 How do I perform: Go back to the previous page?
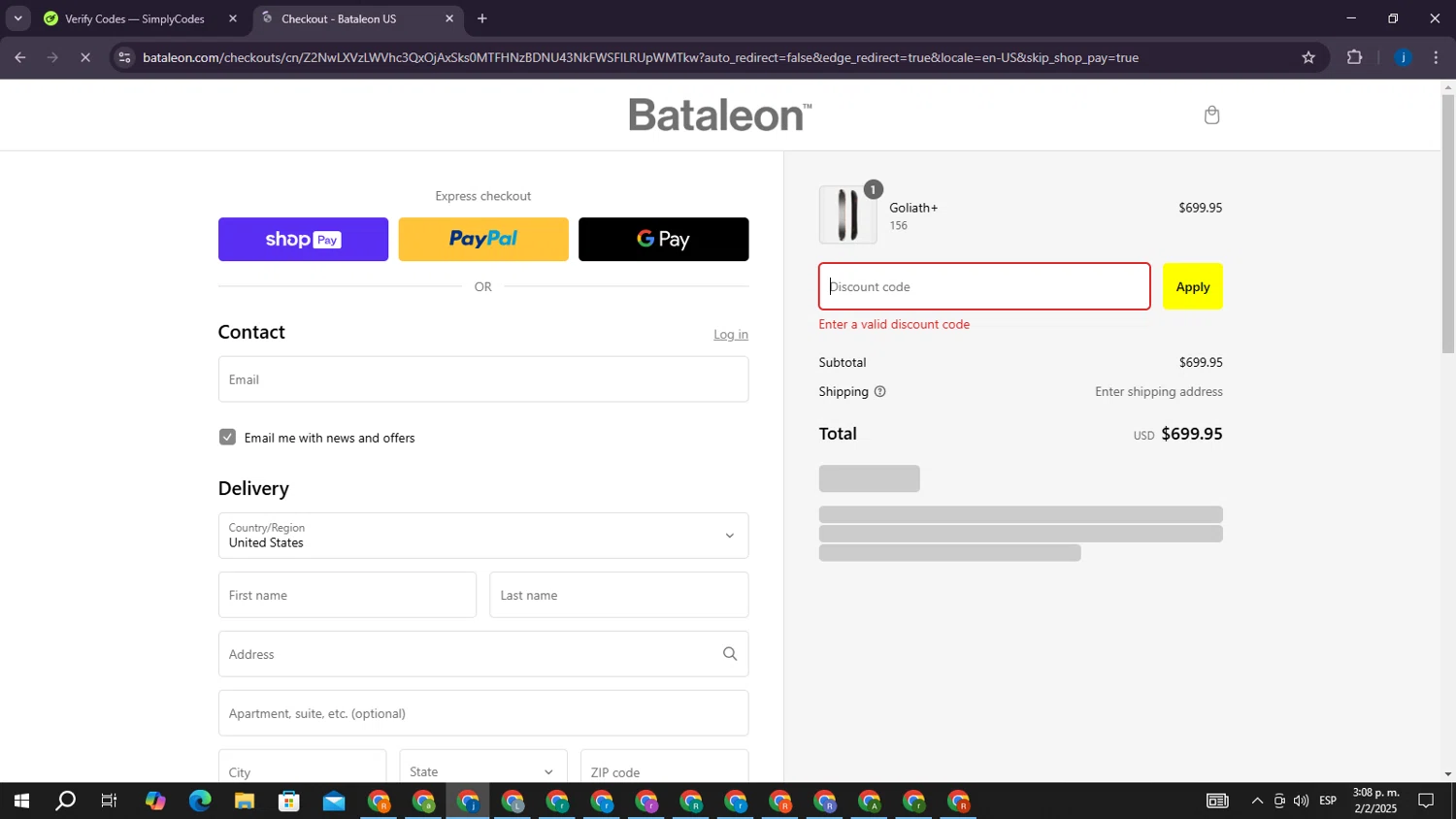19,57
